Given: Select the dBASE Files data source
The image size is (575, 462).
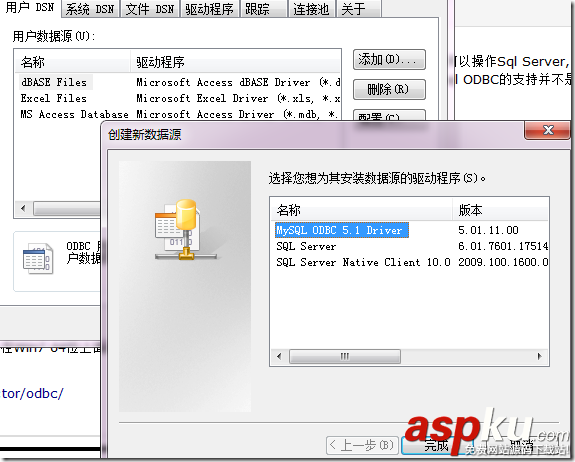Looking at the screenshot, I should (x=54, y=82).
